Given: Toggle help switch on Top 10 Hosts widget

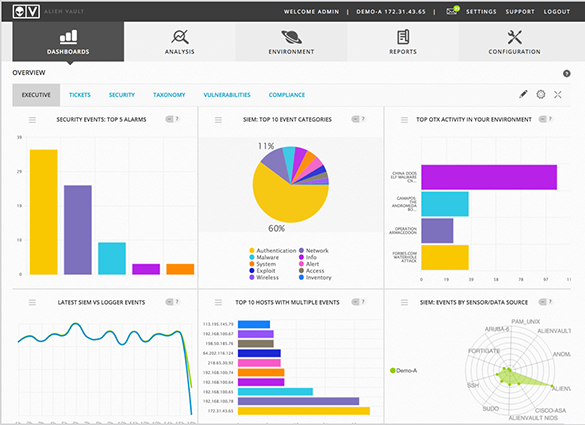Looking at the screenshot, I should point(359,301).
